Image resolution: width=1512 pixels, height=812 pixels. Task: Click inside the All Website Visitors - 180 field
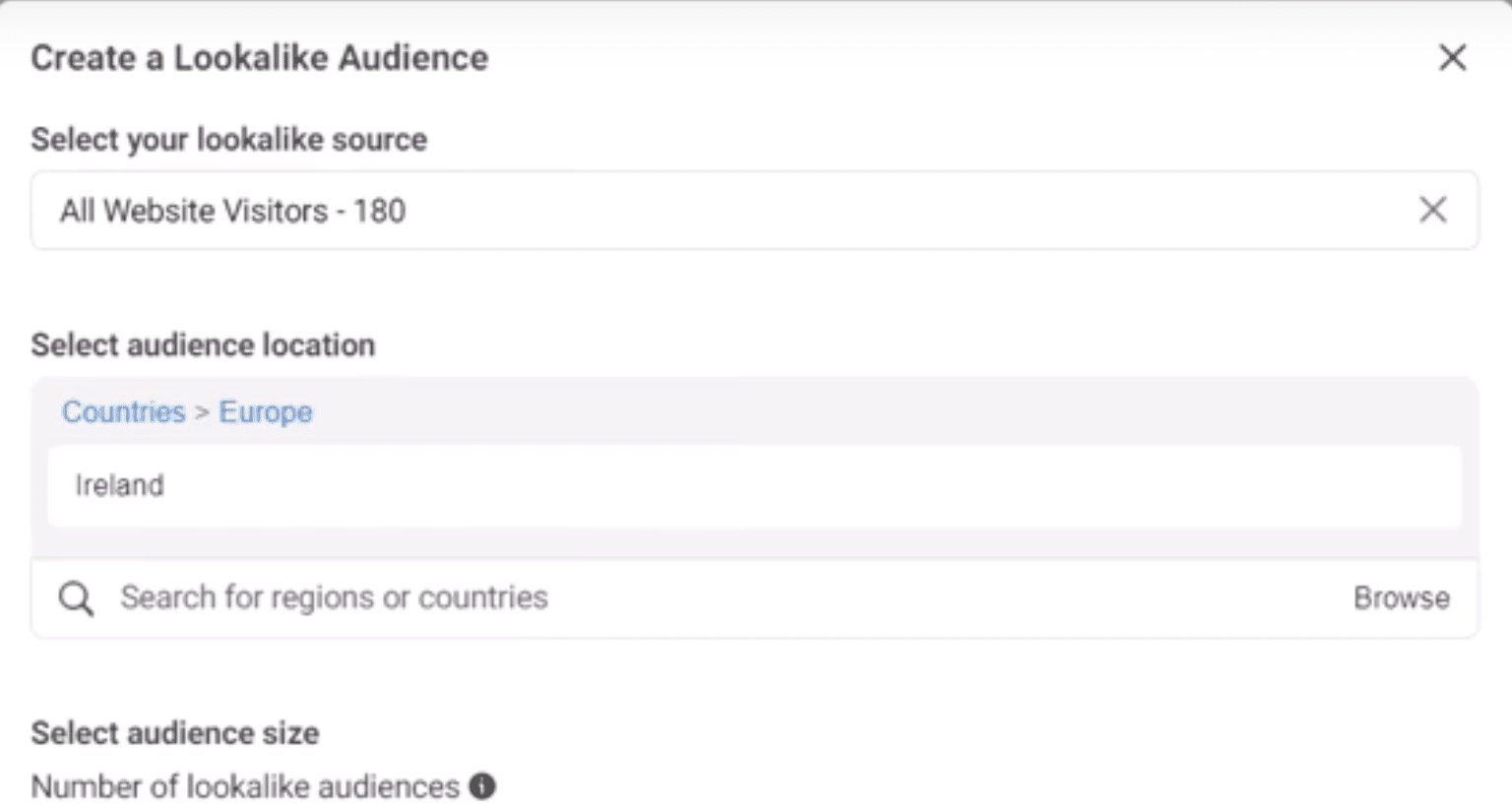click(x=689, y=210)
